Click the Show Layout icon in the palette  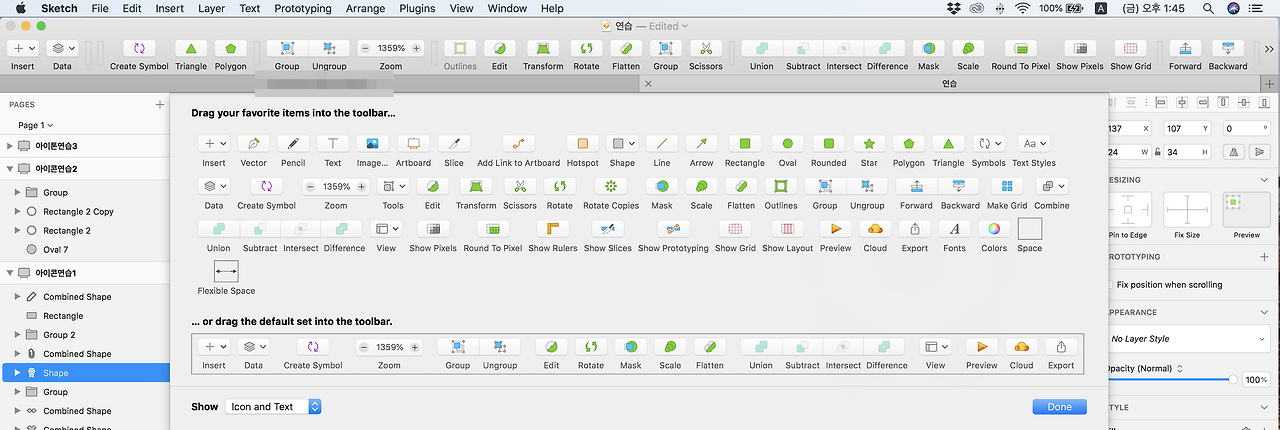click(788, 229)
